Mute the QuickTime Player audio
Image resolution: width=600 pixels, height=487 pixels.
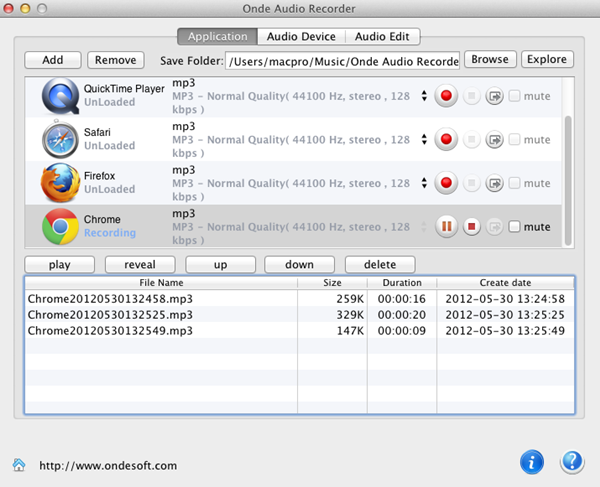click(515, 97)
